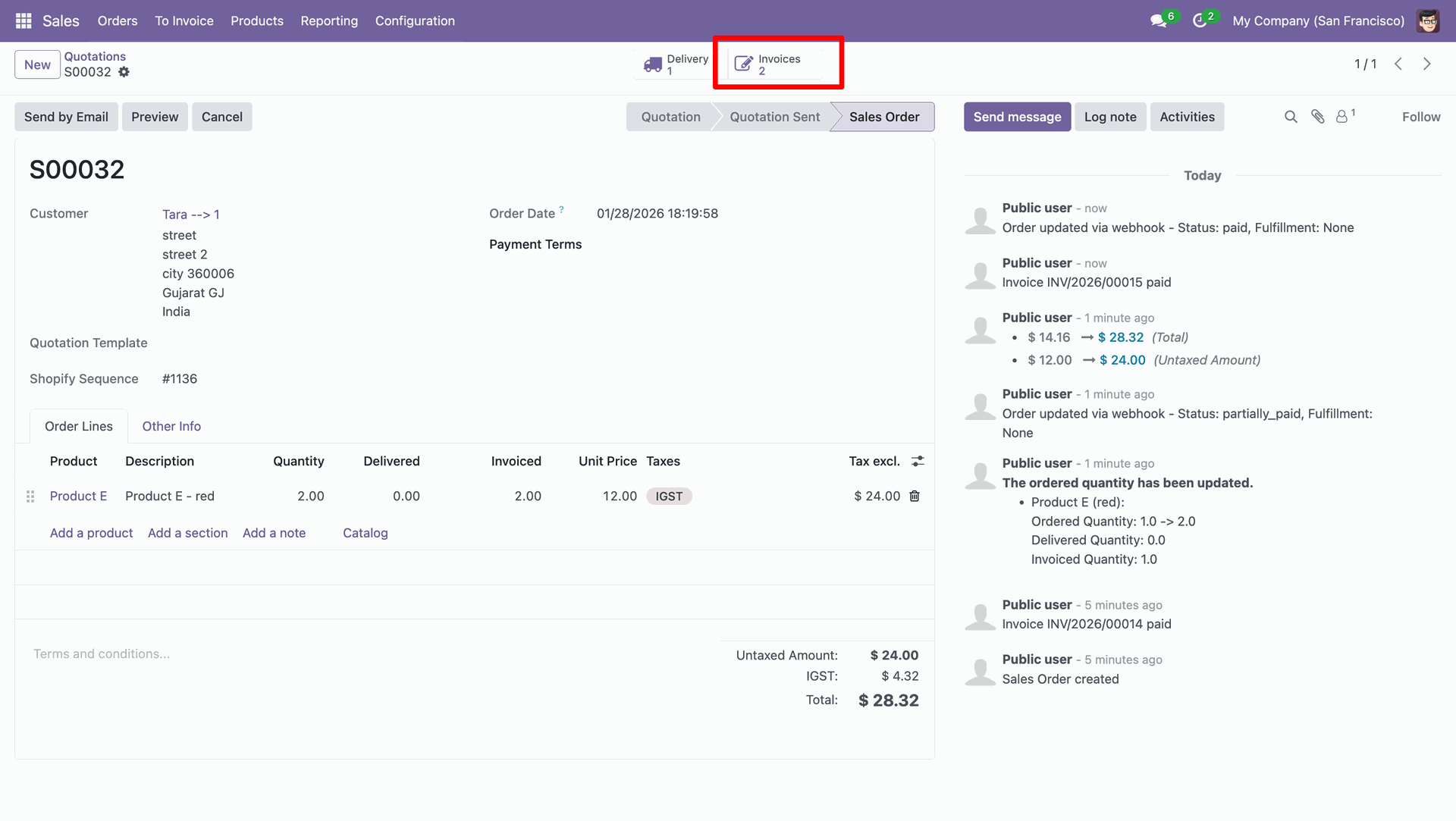Image resolution: width=1456 pixels, height=821 pixels.
Task: Open customer link Tara --> 1
Action: click(191, 215)
